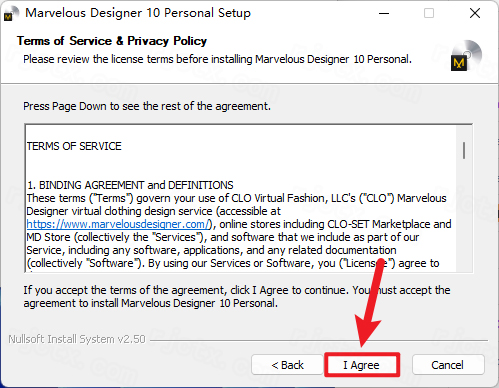
Task: Go back with the < Back button
Action: [287, 365]
